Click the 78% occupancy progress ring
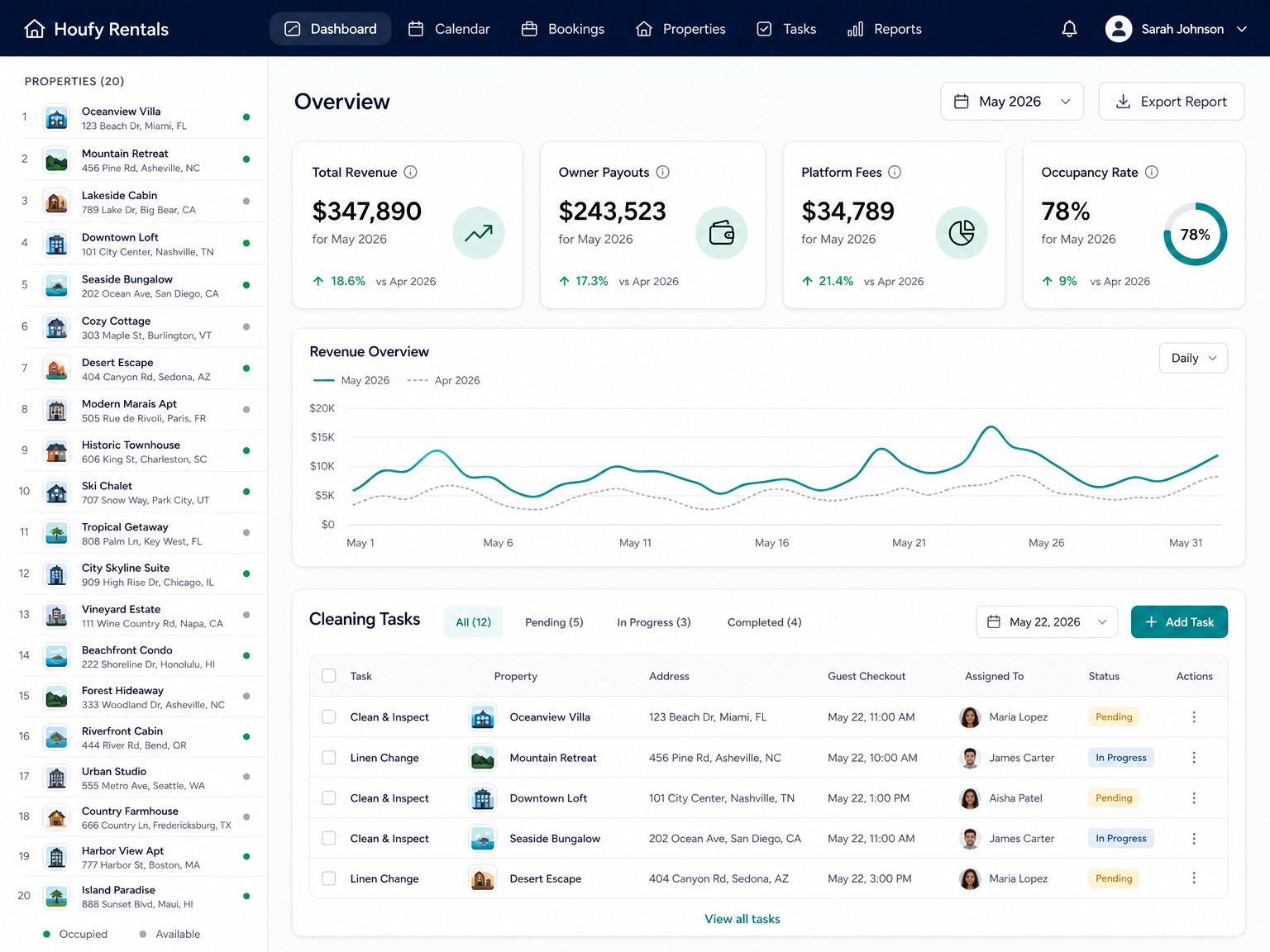The width and height of the screenshot is (1270, 952). [1196, 234]
